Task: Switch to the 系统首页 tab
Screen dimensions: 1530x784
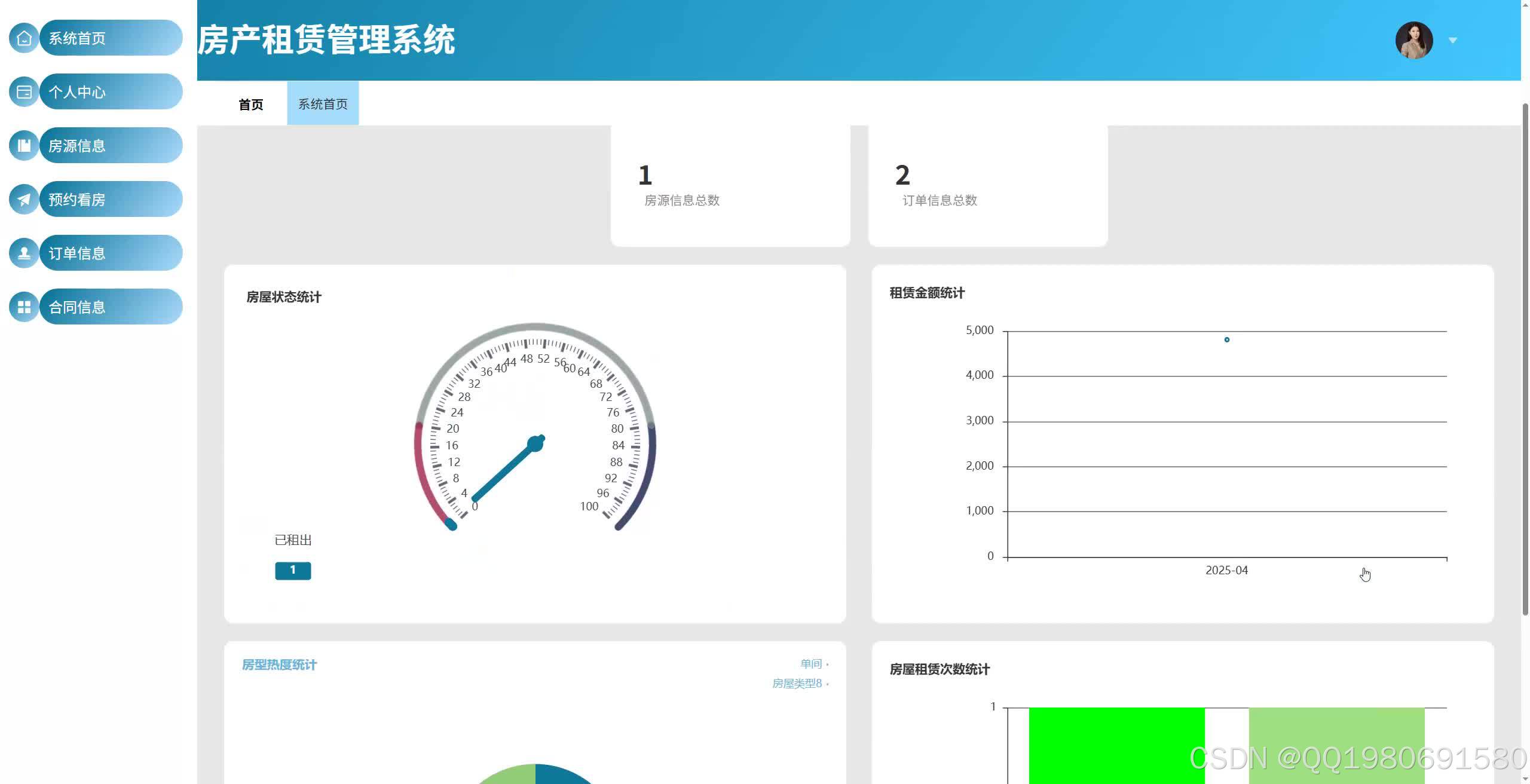Action: pos(323,104)
